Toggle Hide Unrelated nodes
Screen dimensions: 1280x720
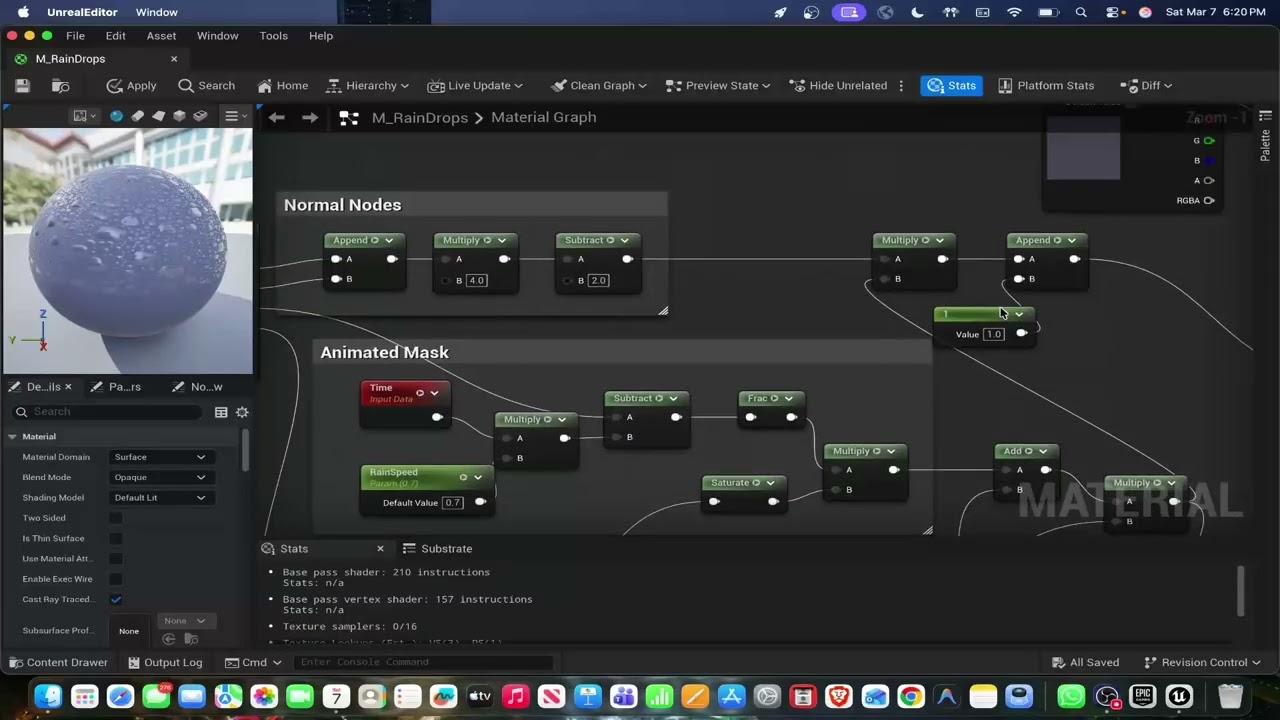(838, 86)
